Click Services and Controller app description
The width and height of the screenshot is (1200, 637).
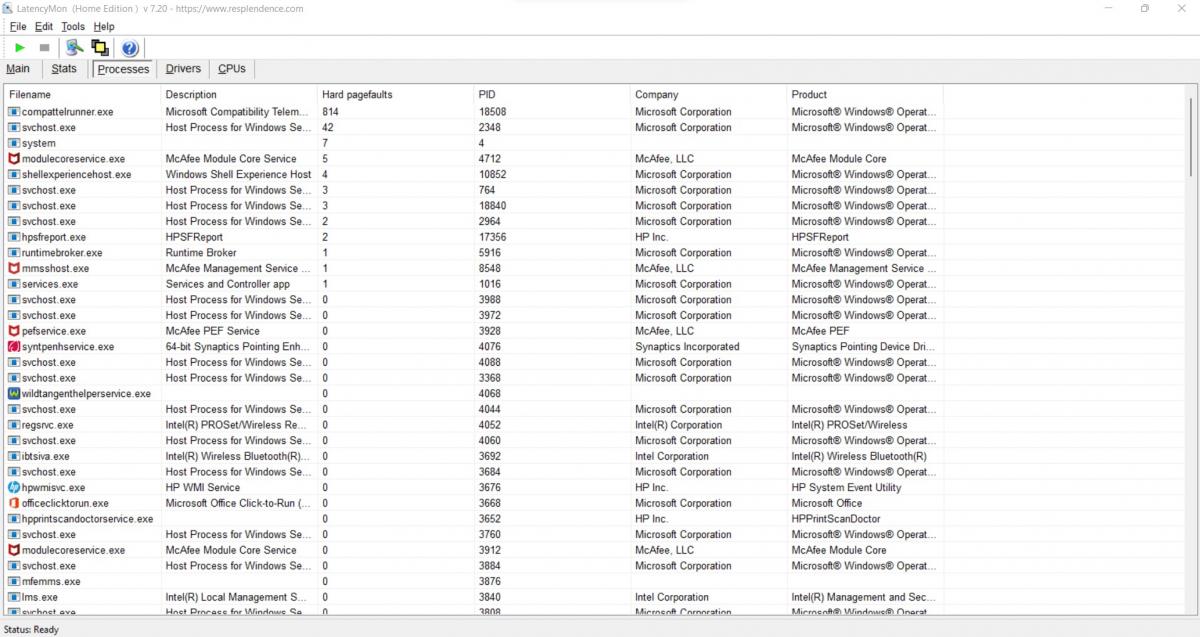(228, 284)
